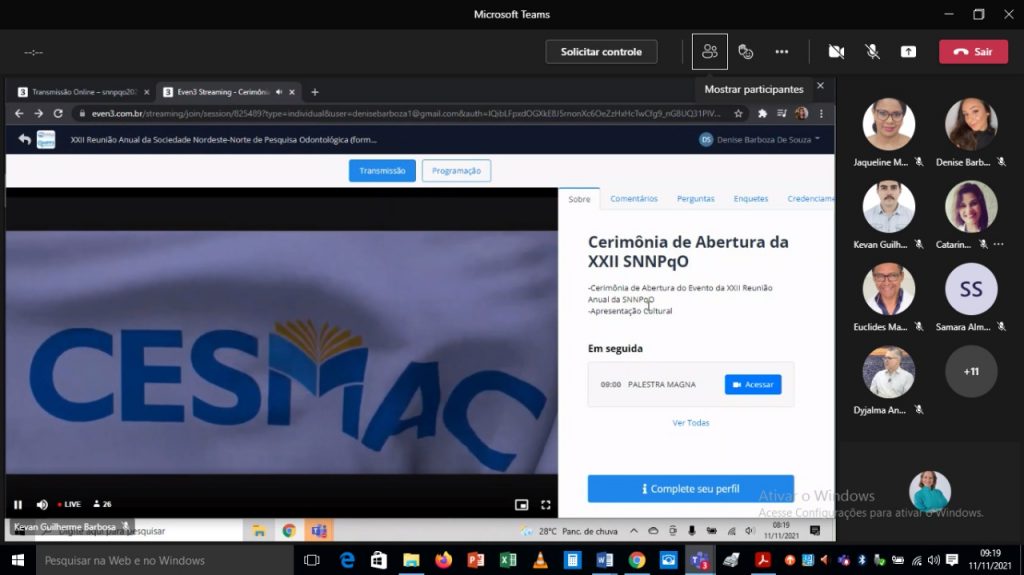Open Task View on the taskbar

coord(312,561)
